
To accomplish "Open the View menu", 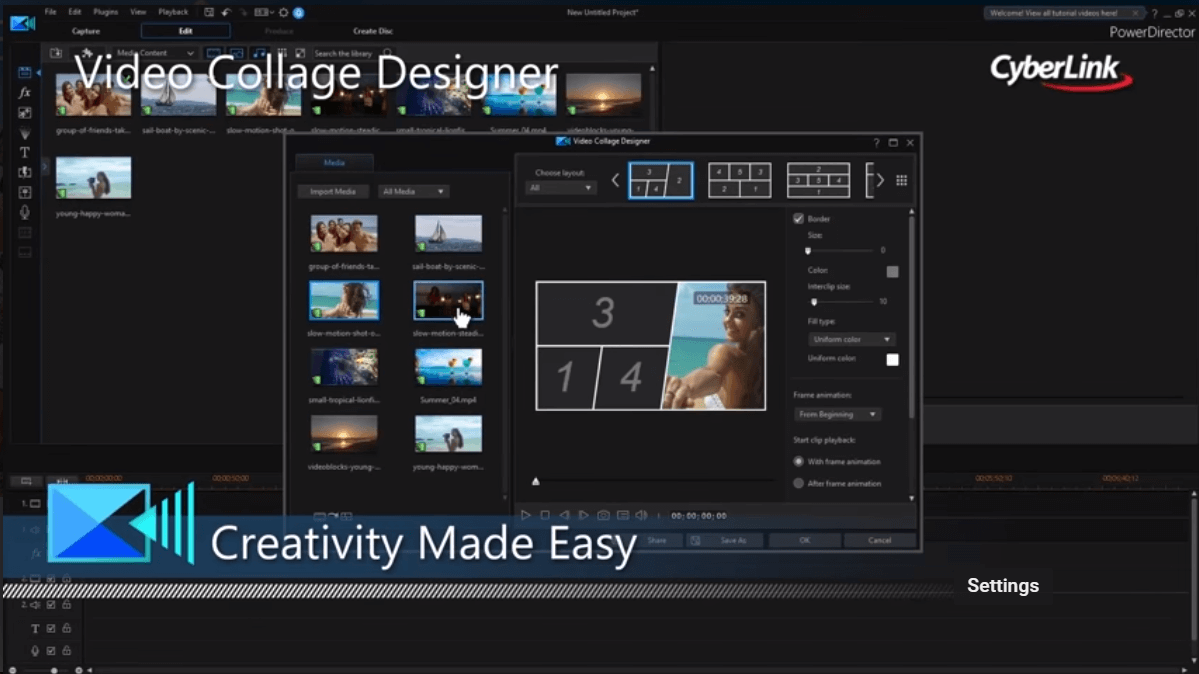I will 138,12.
